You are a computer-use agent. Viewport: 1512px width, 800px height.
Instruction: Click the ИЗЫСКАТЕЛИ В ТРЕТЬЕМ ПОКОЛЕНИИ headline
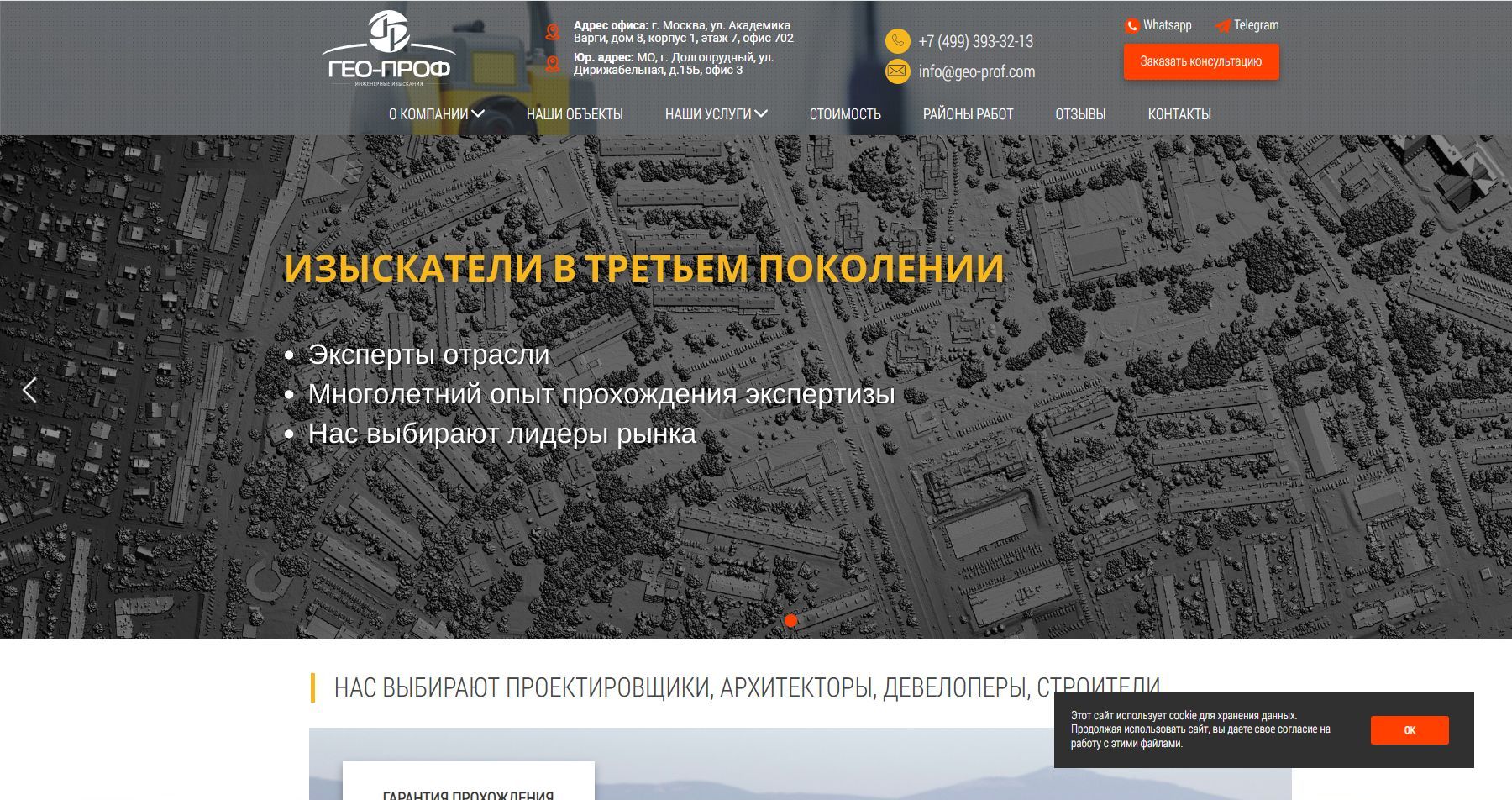[644, 268]
